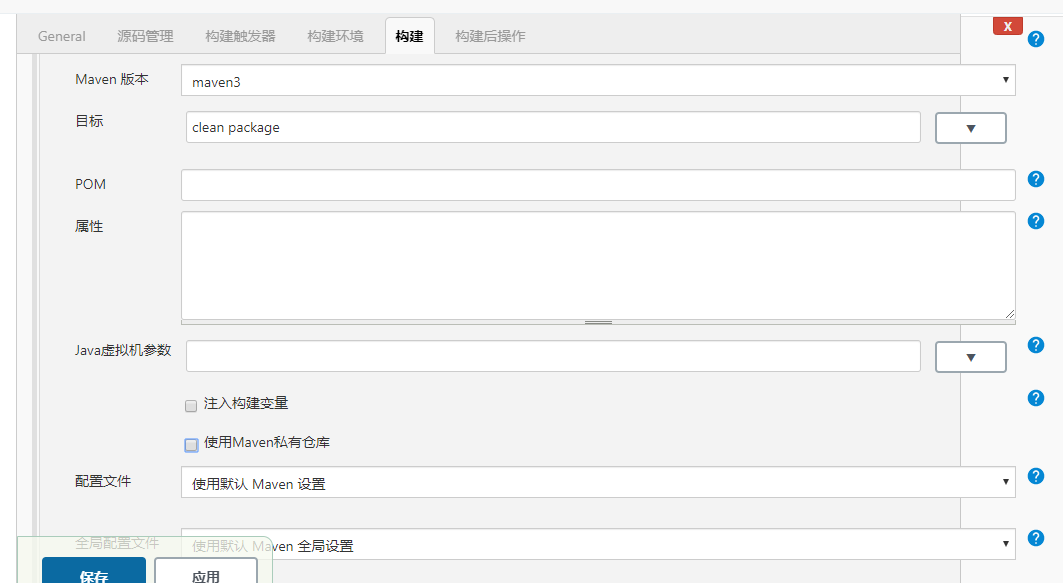Focus the 目标 input with clean package
Viewport: 1063px width, 583px height.
553,127
